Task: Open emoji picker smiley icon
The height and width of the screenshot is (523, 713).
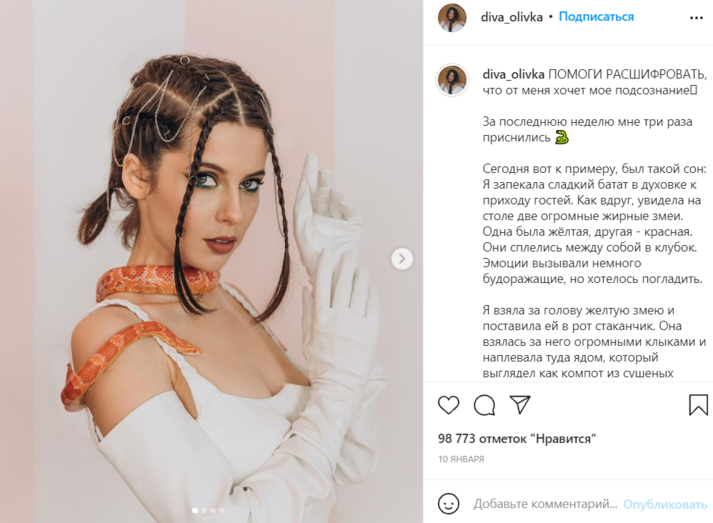Action: coord(448,503)
